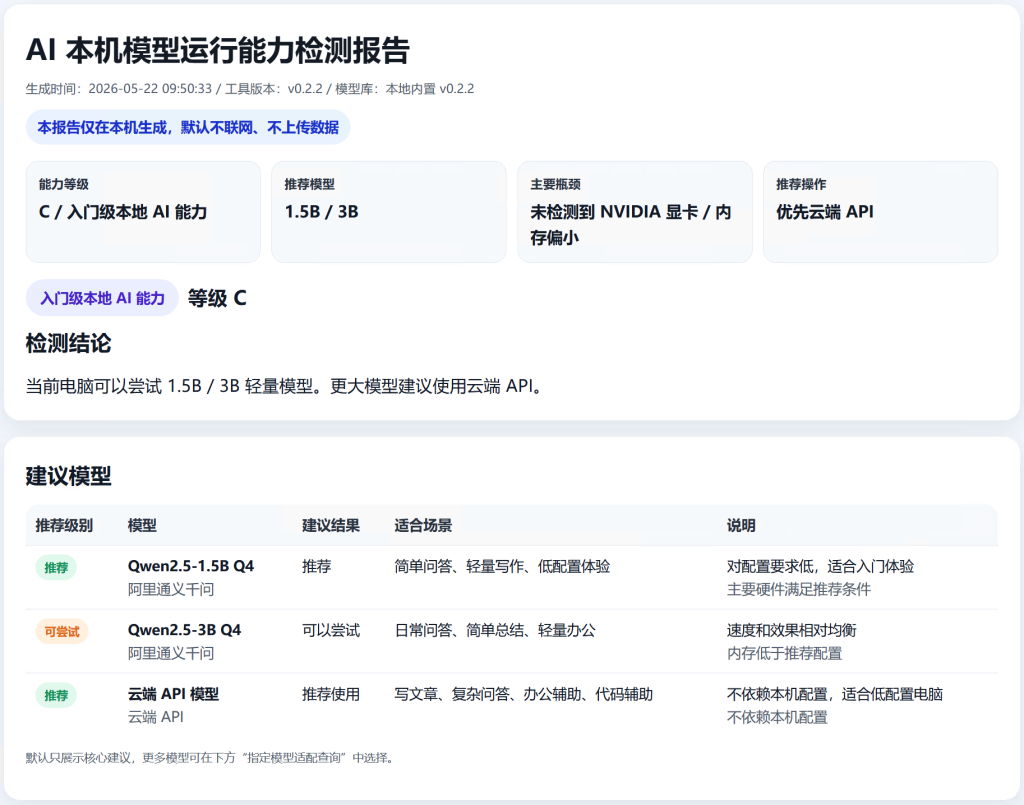Click the note 不依赖本机配置，适合低配置电脑
This screenshot has width=1024, height=805.
[835, 694]
